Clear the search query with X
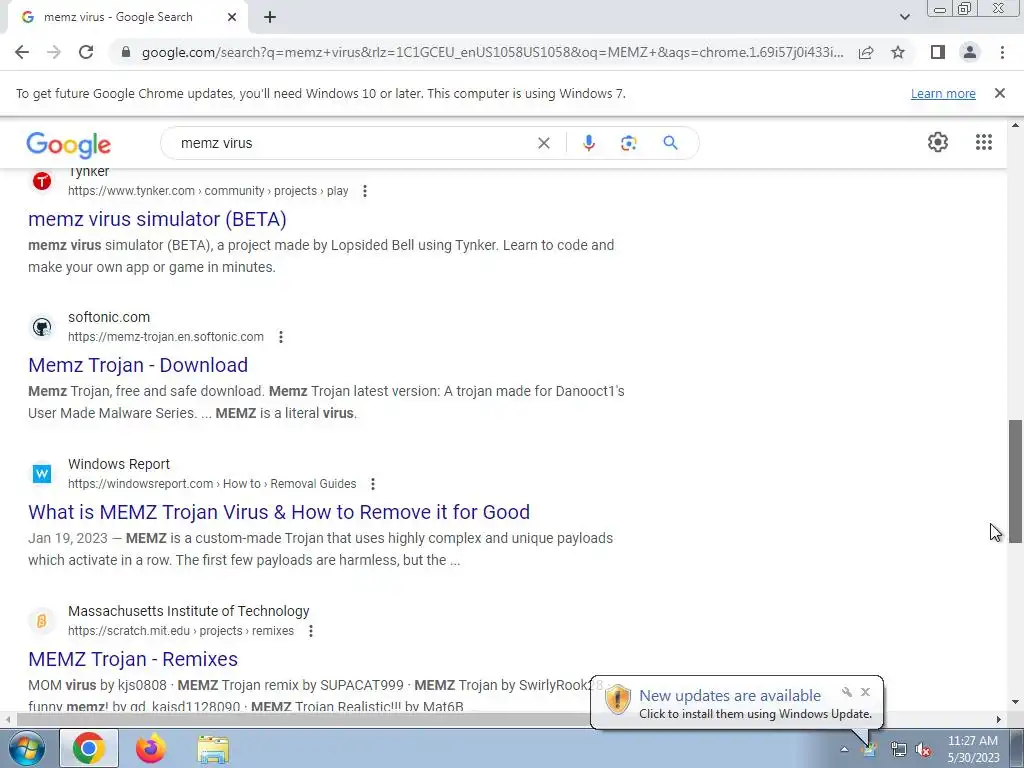Screen dimensions: 1024x768 pyautogui.click(x=543, y=143)
